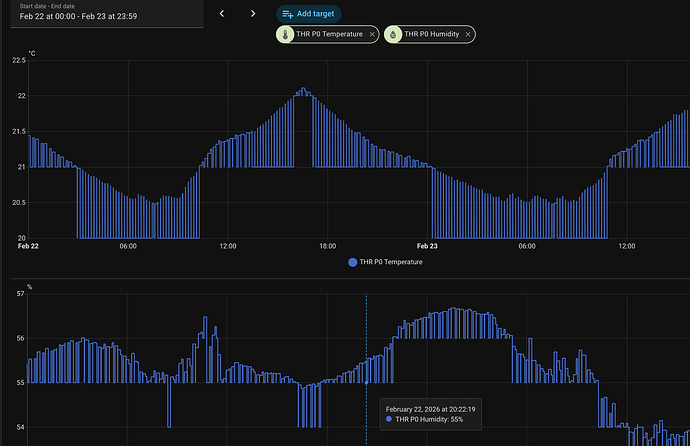Click the Feb 22 label on temperature axis
Screen dimensions: 690x446
(28, 246)
